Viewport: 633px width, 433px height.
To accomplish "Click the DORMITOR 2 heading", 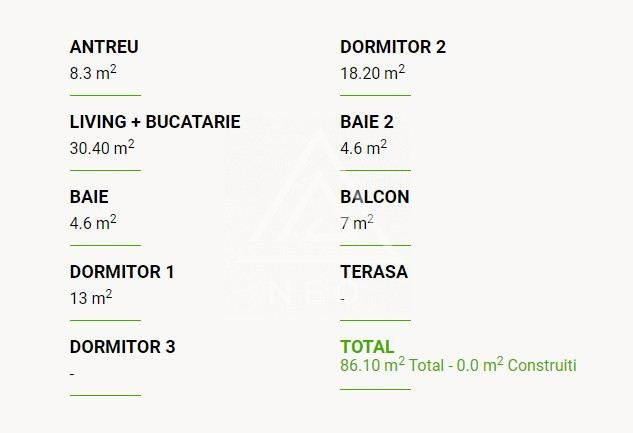I will (x=393, y=47).
